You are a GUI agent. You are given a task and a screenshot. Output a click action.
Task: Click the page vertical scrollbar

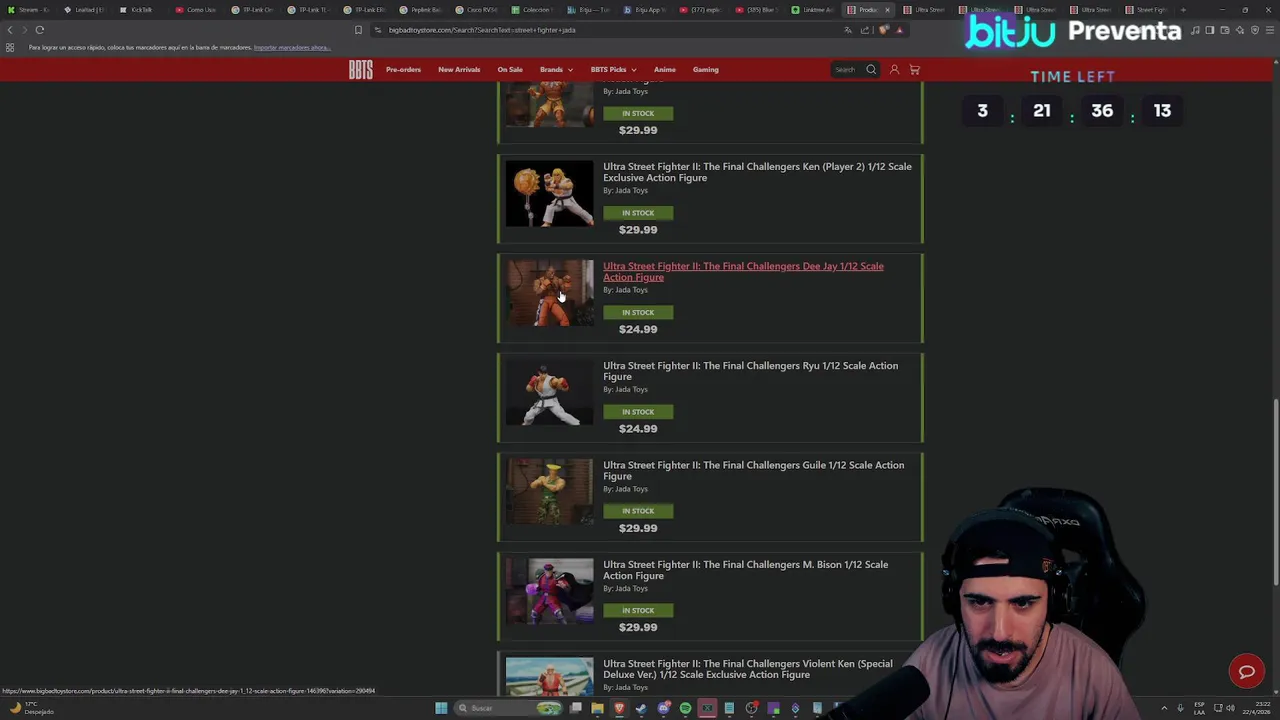coord(1275,493)
